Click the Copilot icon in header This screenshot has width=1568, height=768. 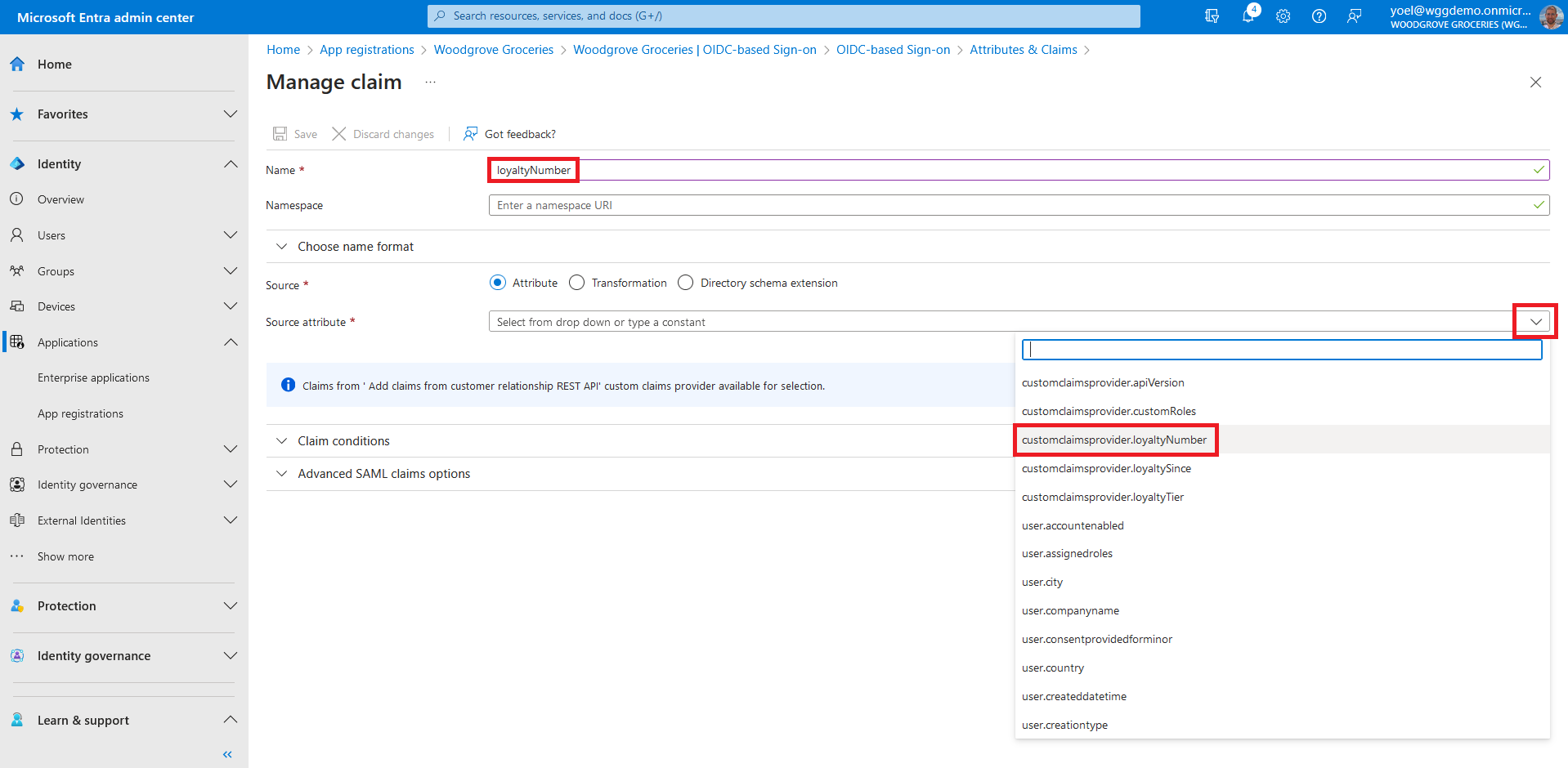(1212, 16)
